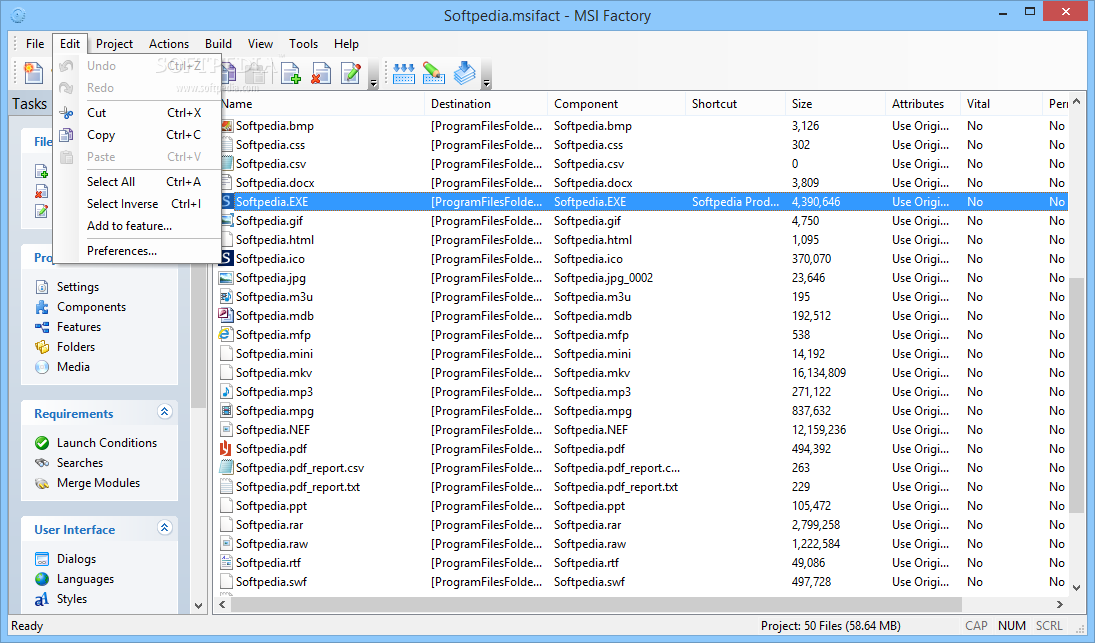Image resolution: width=1095 pixels, height=643 pixels.
Task: Click the Tasks pane scroll-down arrow
Action: tap(198, 605)
